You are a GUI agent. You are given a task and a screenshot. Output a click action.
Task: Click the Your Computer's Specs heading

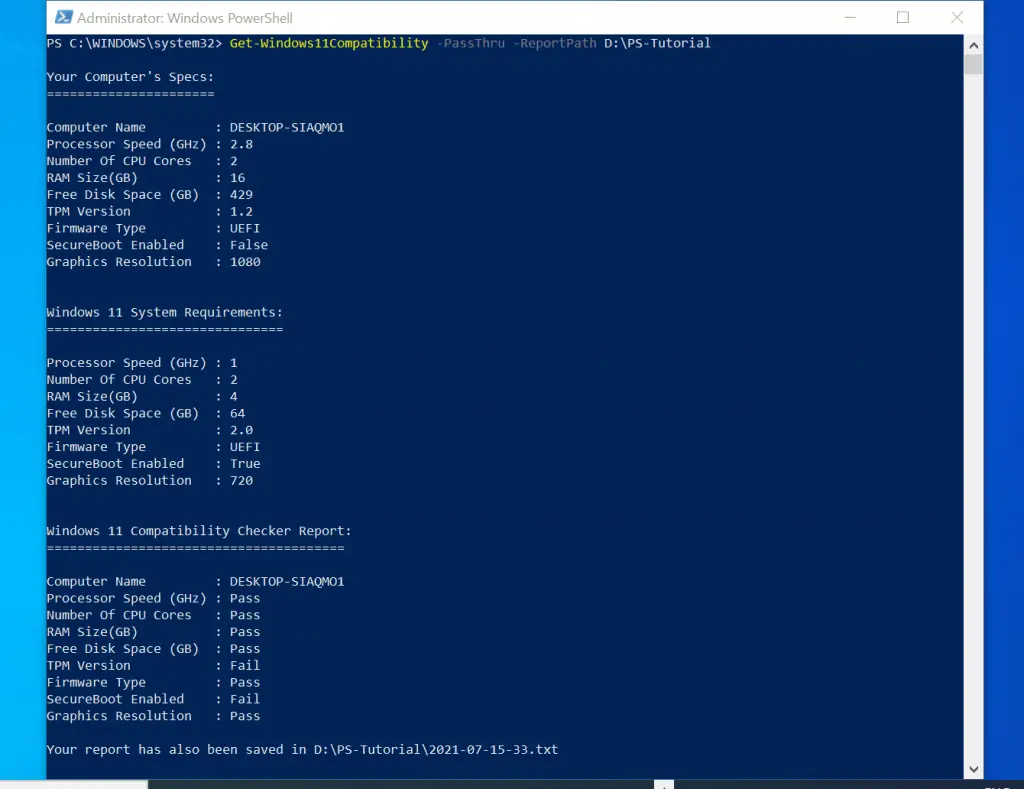coord(130,76)
